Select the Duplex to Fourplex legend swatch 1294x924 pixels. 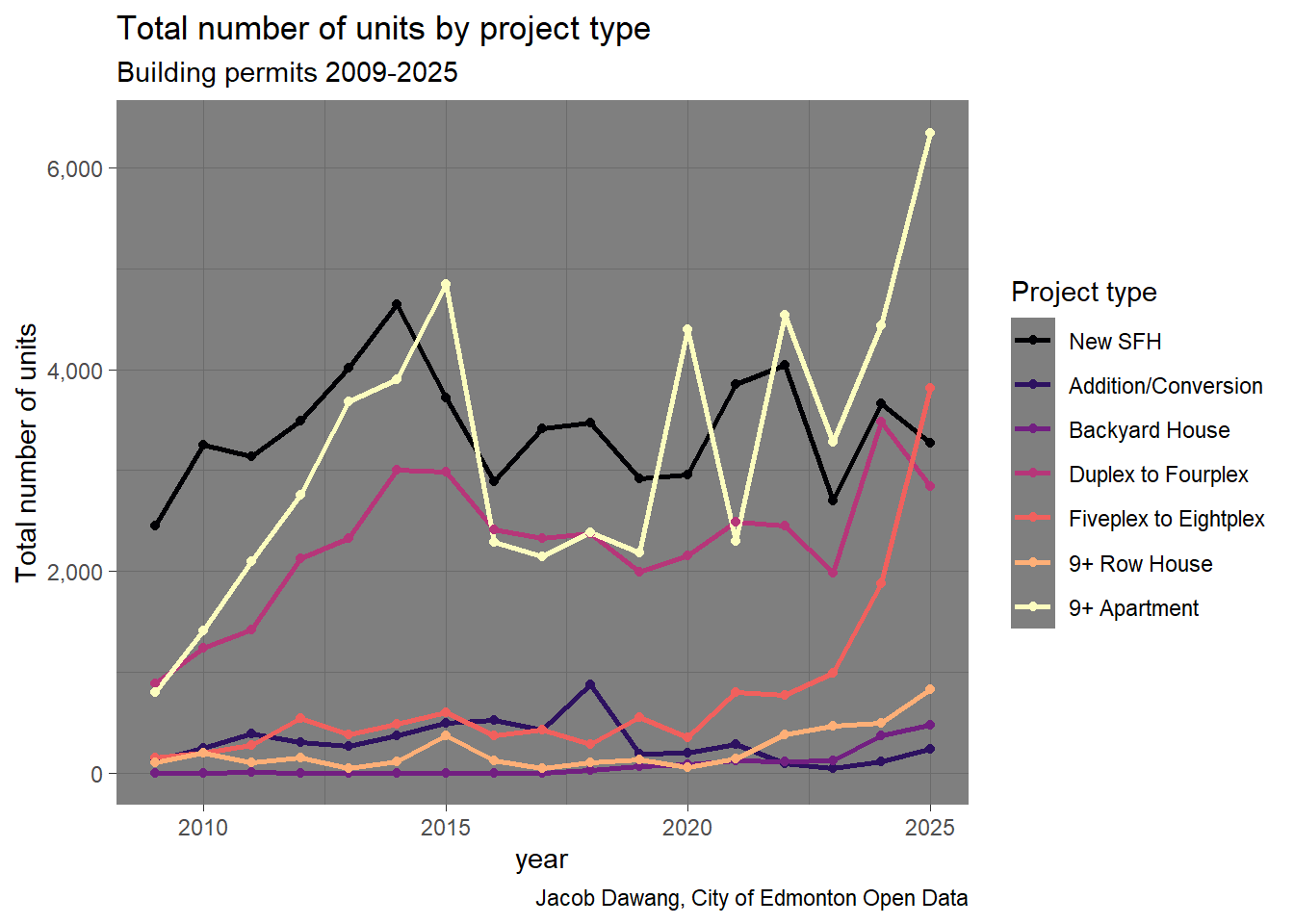coord(1032,475)
